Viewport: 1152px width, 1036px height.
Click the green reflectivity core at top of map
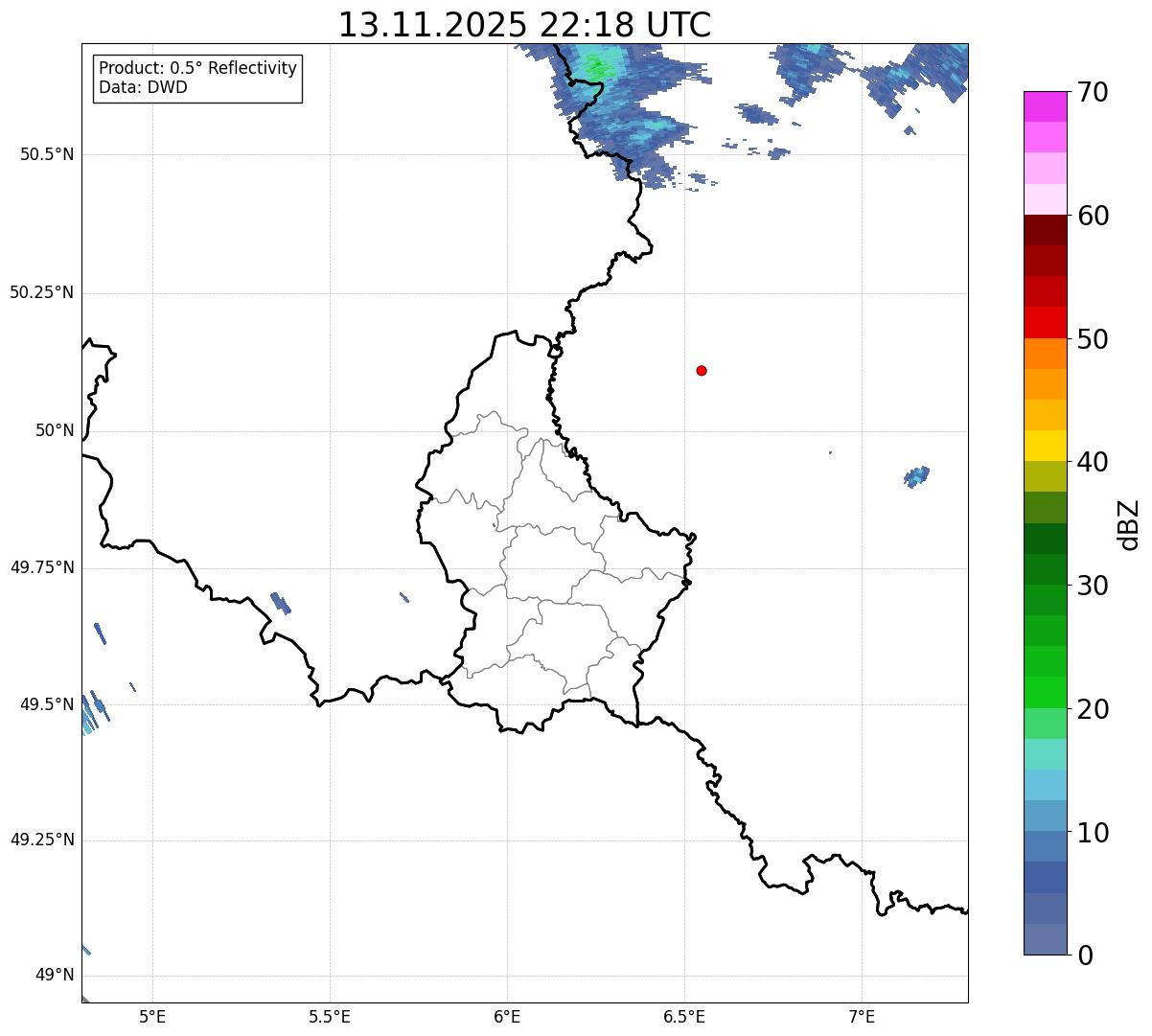(x=601, y=67)
